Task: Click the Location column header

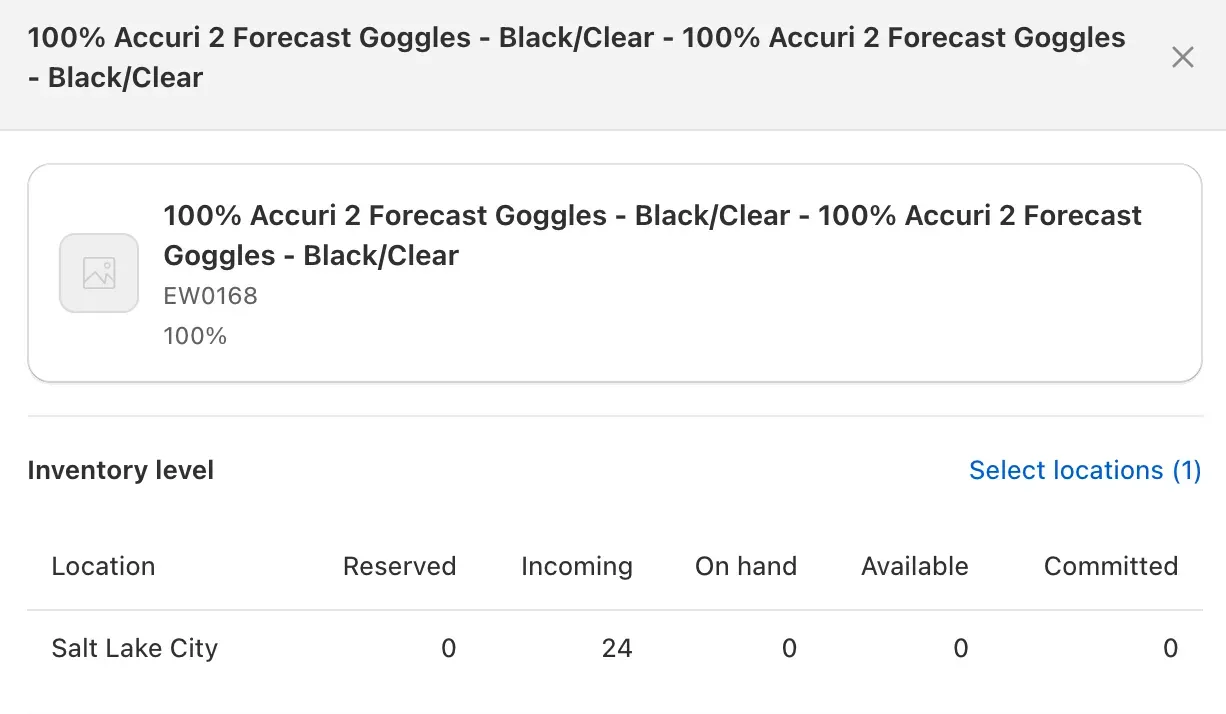Action: (x=103, y=566)
